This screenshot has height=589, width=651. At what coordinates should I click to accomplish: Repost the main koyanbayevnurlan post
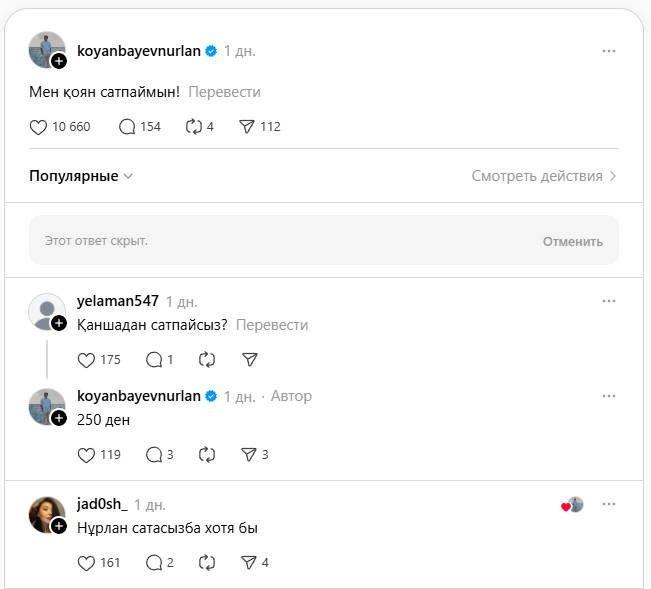pyautogui.click(x=194, y=127)
